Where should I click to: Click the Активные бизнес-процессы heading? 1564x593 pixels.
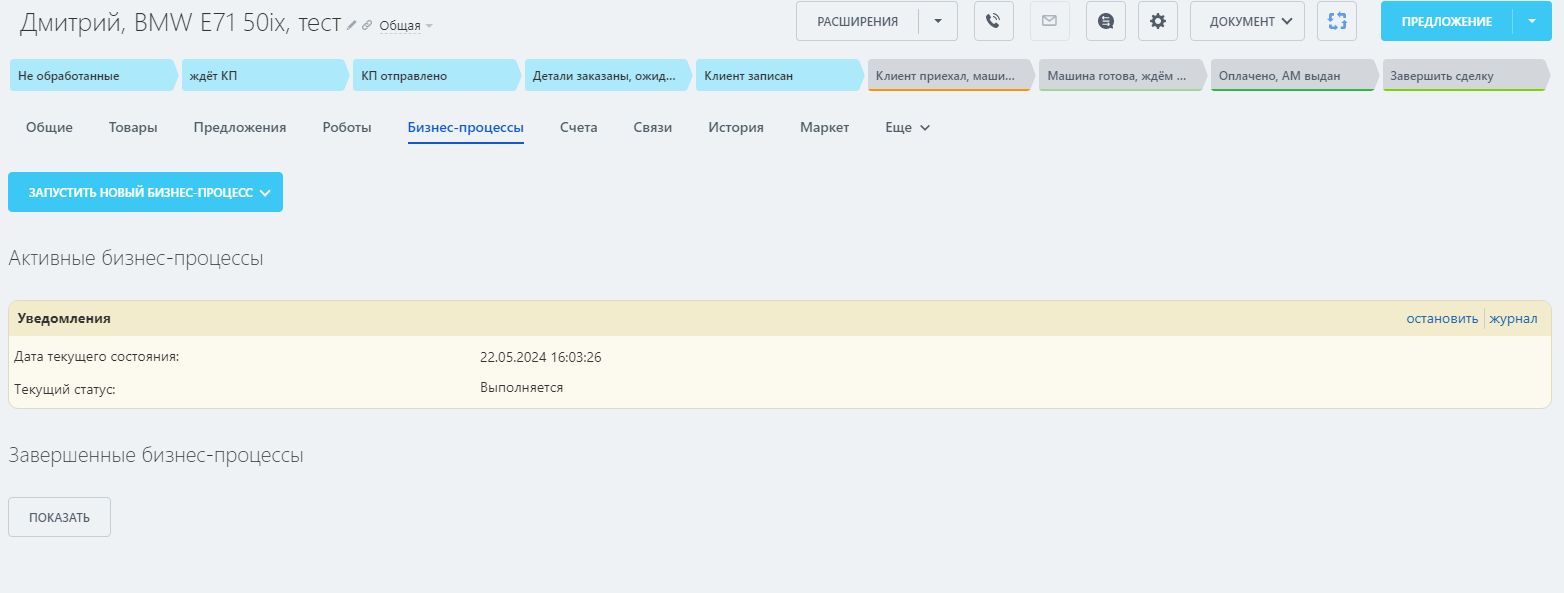[136, 259]
